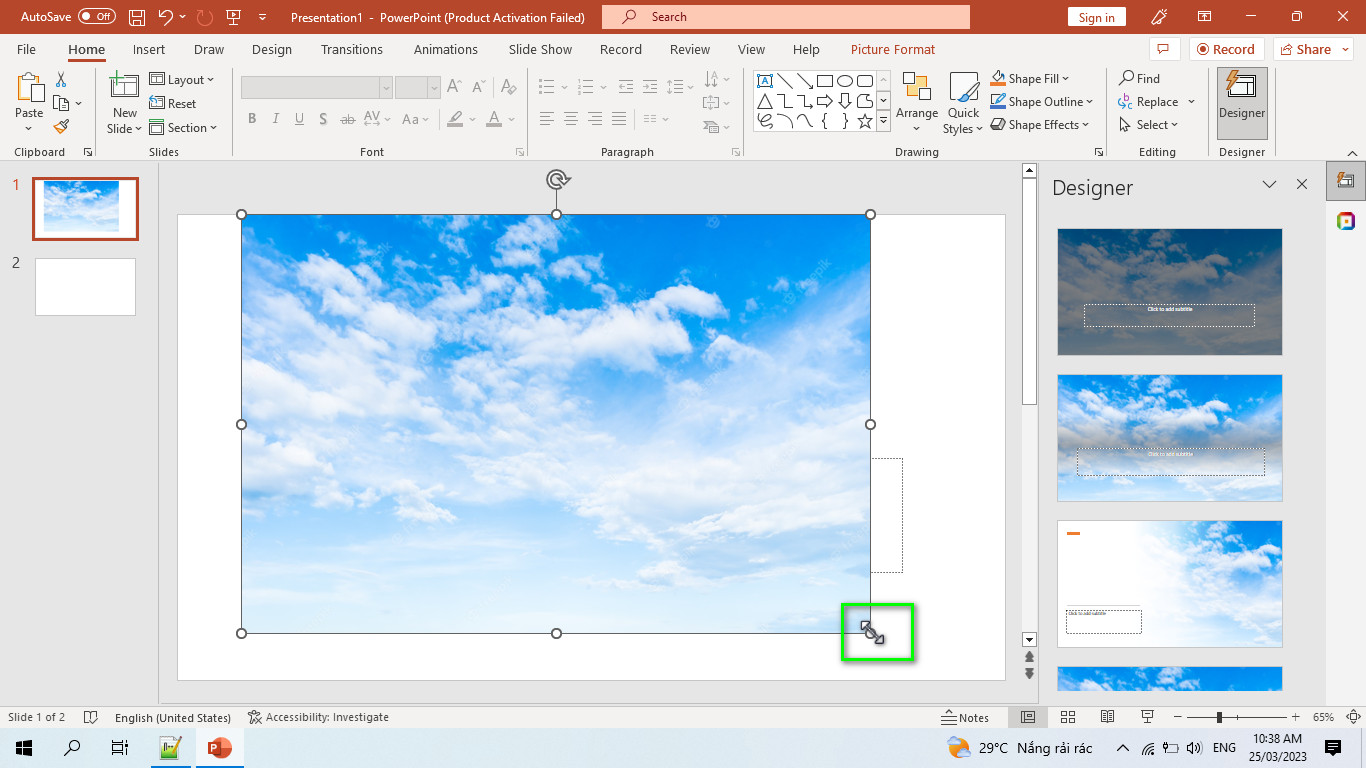Click the Save icon in the title bar
This screenshot has height=768, width=1366.
137,17
